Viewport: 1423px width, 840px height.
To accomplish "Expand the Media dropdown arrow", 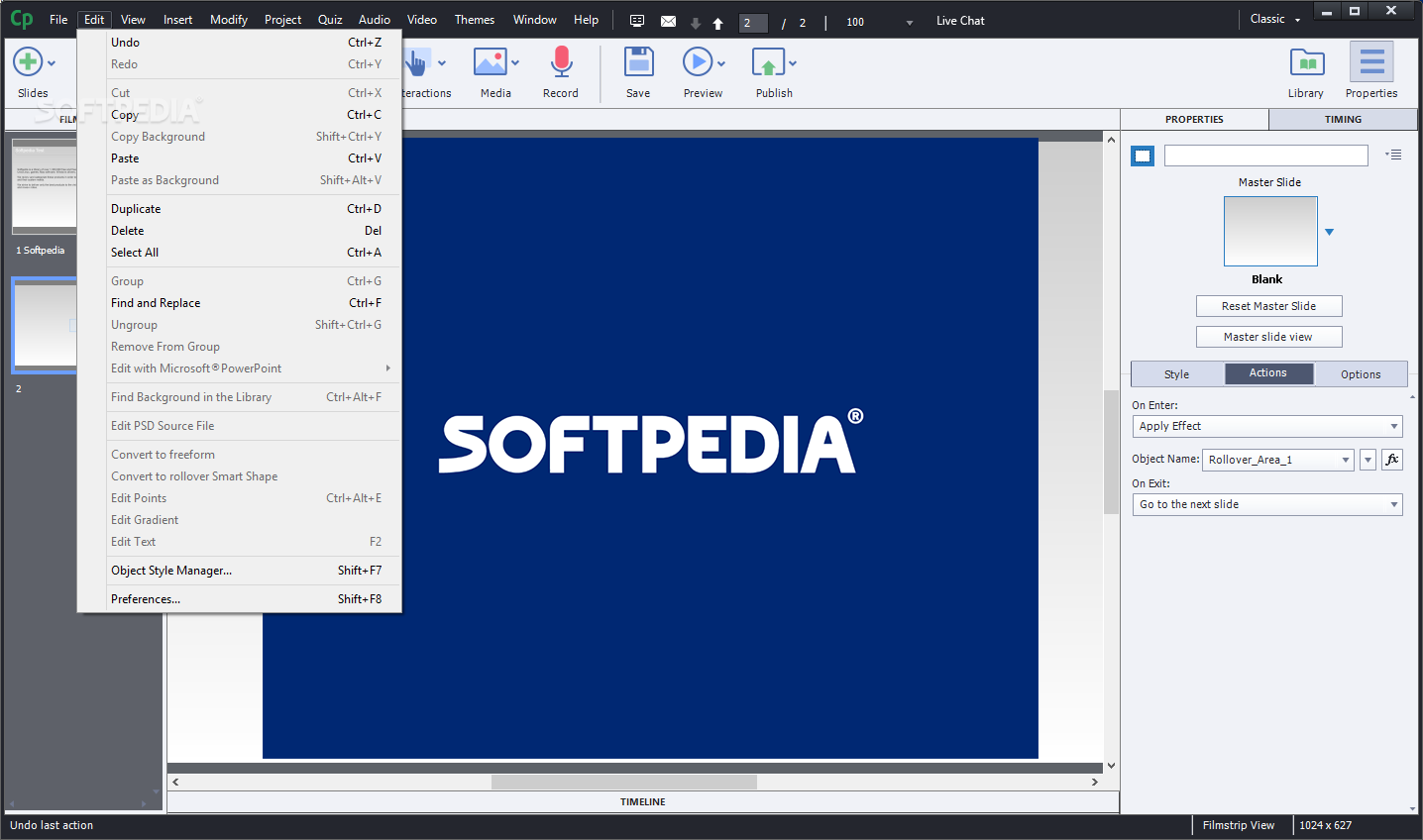I will (515, 63).
